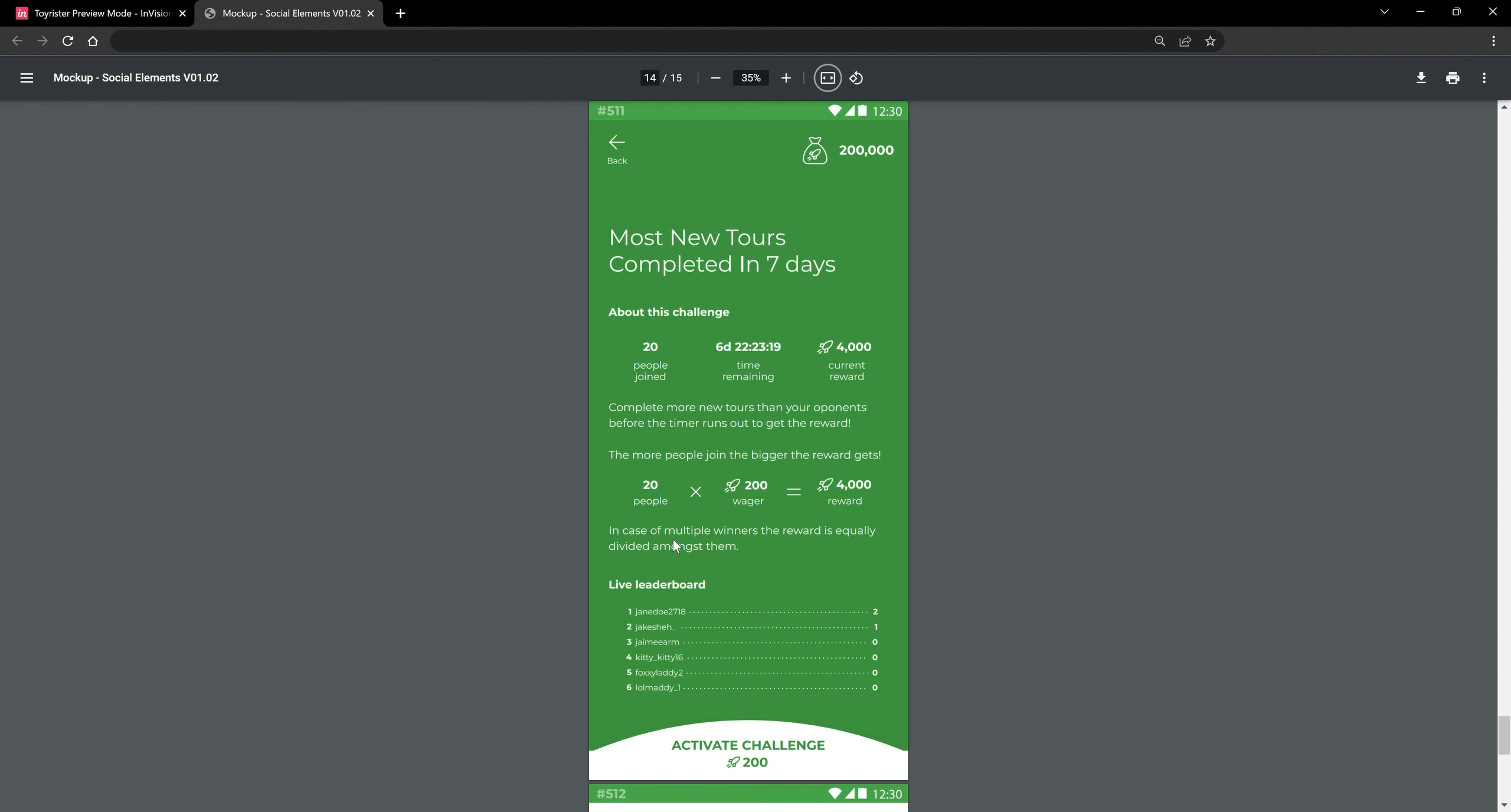Share this page via the share icon
The image size is (1511, 812).
point(1185,41)
